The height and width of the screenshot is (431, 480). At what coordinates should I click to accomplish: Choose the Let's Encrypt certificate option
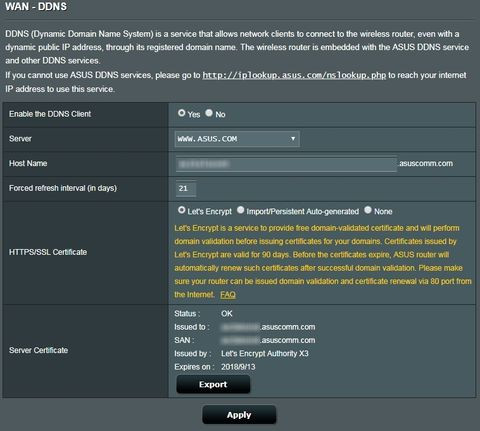182,210
